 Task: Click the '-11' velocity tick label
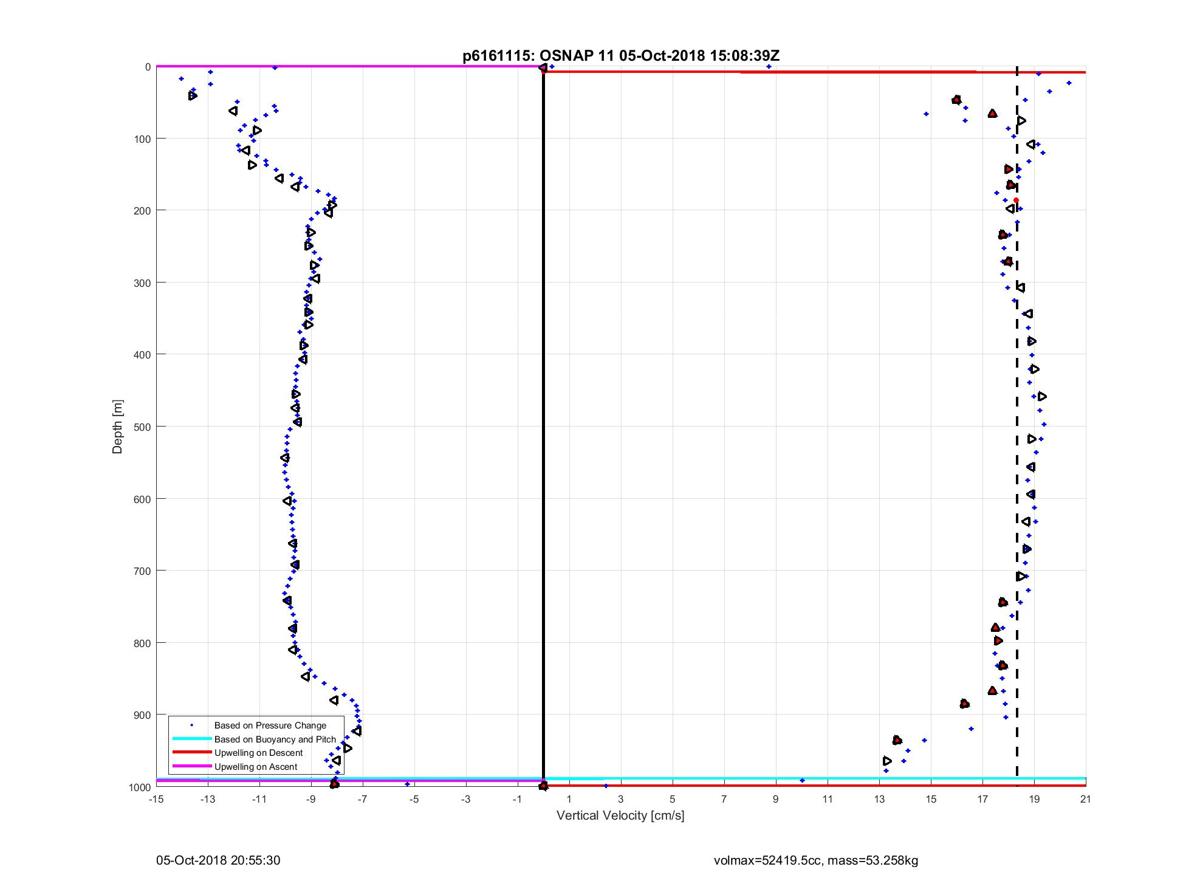(259, 799)
